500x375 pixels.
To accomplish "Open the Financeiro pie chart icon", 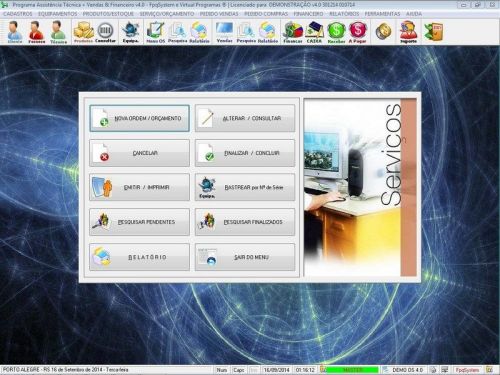I will (293, 32).
